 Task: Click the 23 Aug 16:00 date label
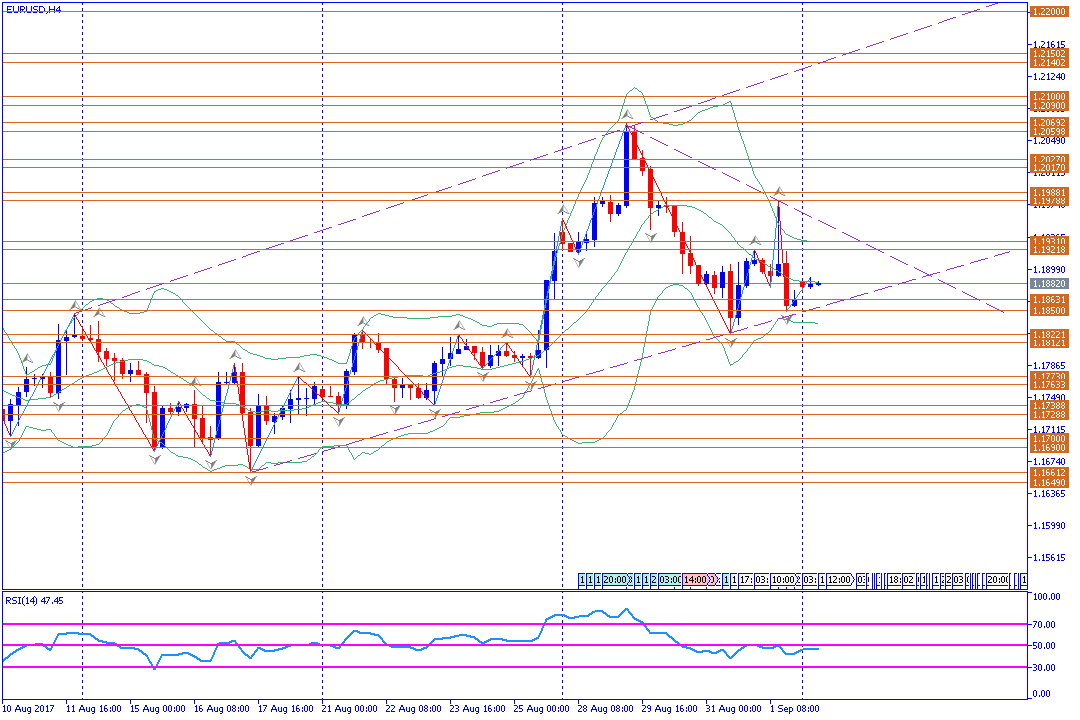click(x=478, y=708)
